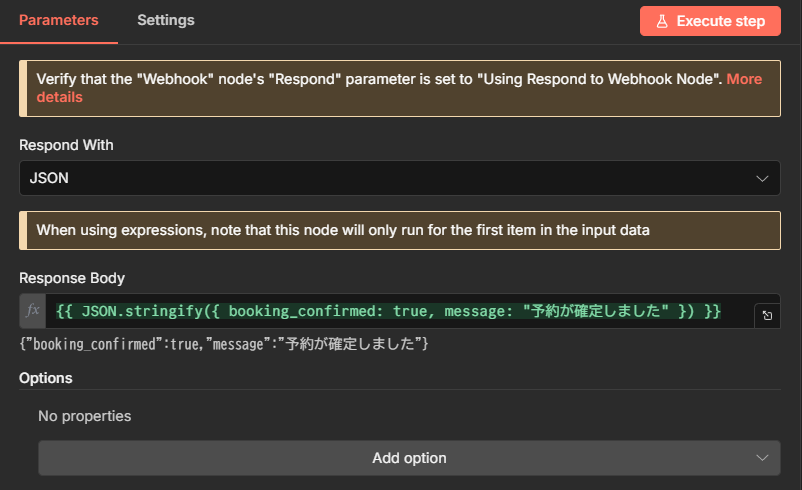Switch to the Parameters tab
The image size is (802, 490).
coord(58,20)
